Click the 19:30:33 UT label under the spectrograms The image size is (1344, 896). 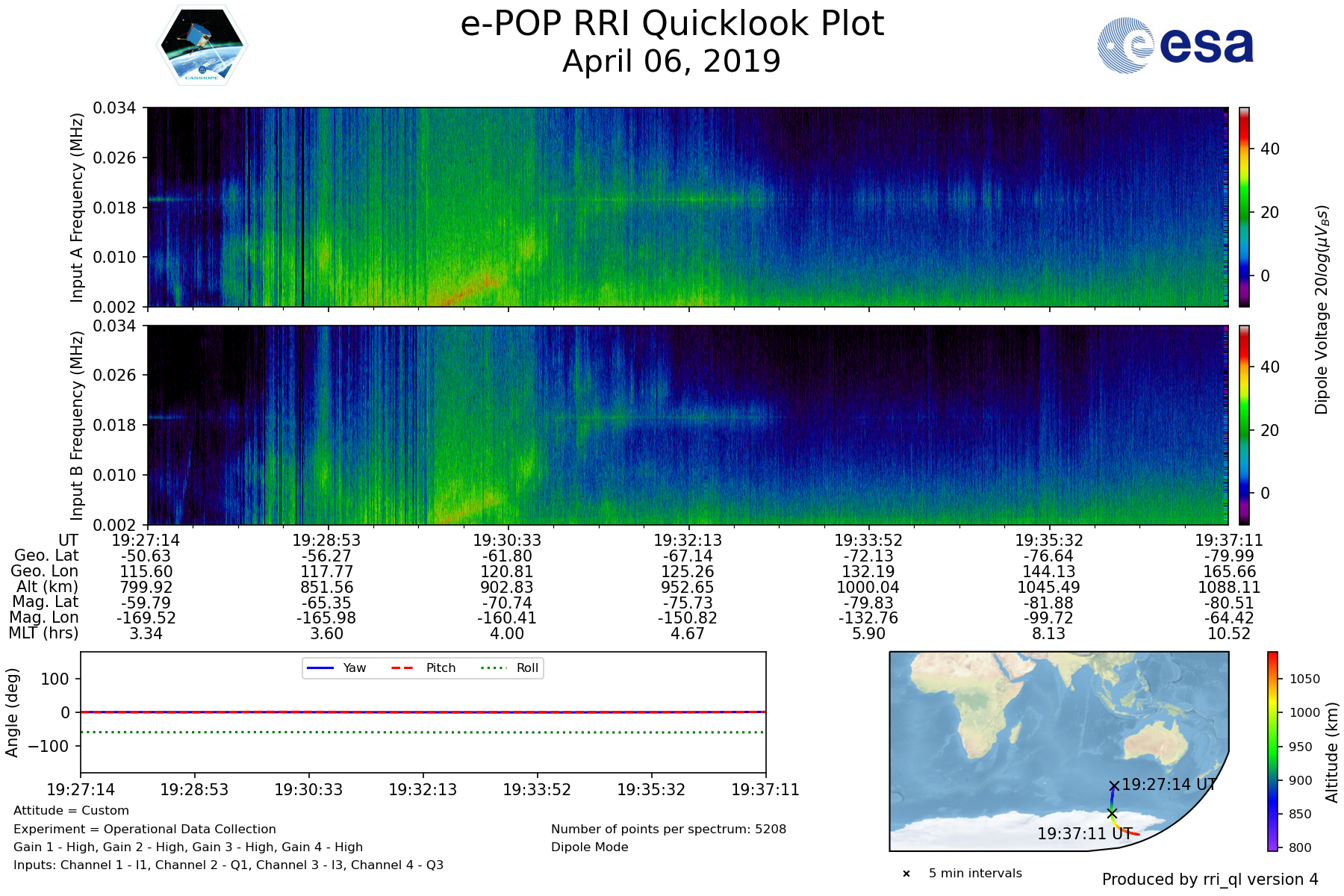[x=507, y=540]
